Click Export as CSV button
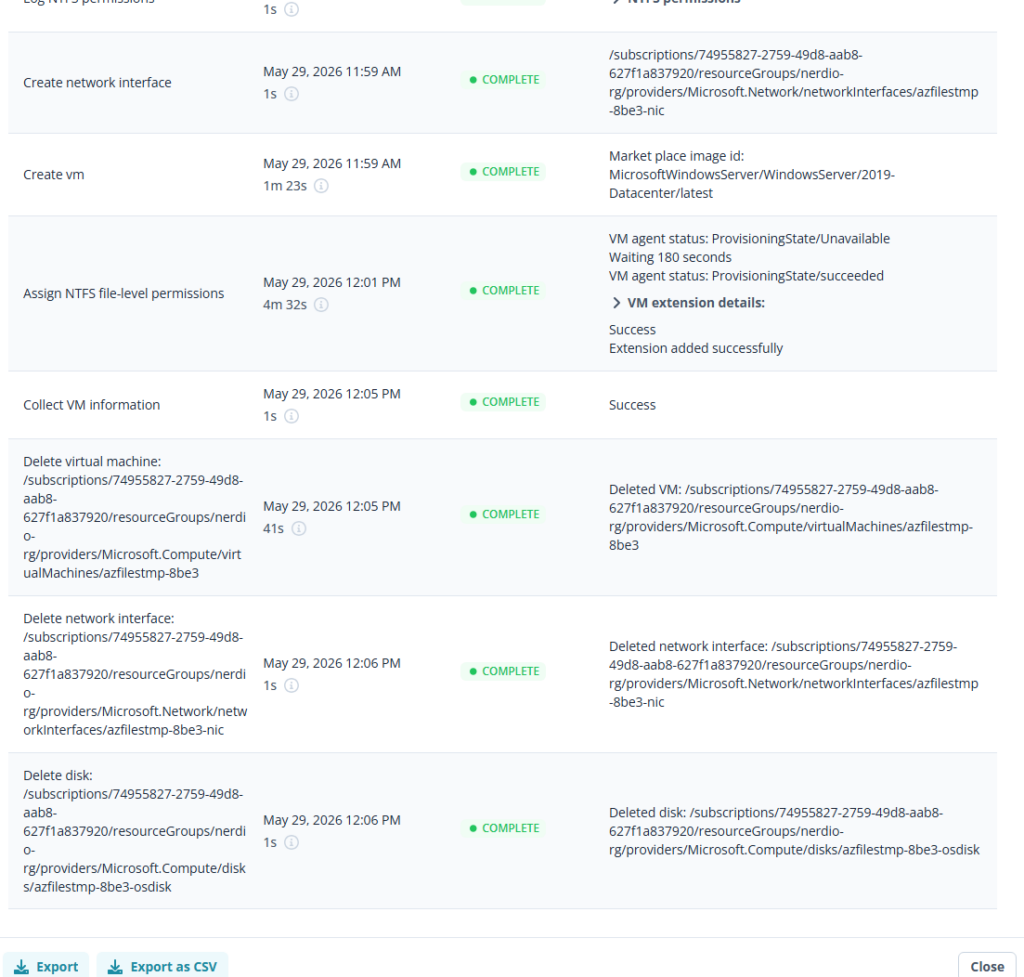Image resolution: width=1024 pixels, height=977 pixels. pos(163,967)
